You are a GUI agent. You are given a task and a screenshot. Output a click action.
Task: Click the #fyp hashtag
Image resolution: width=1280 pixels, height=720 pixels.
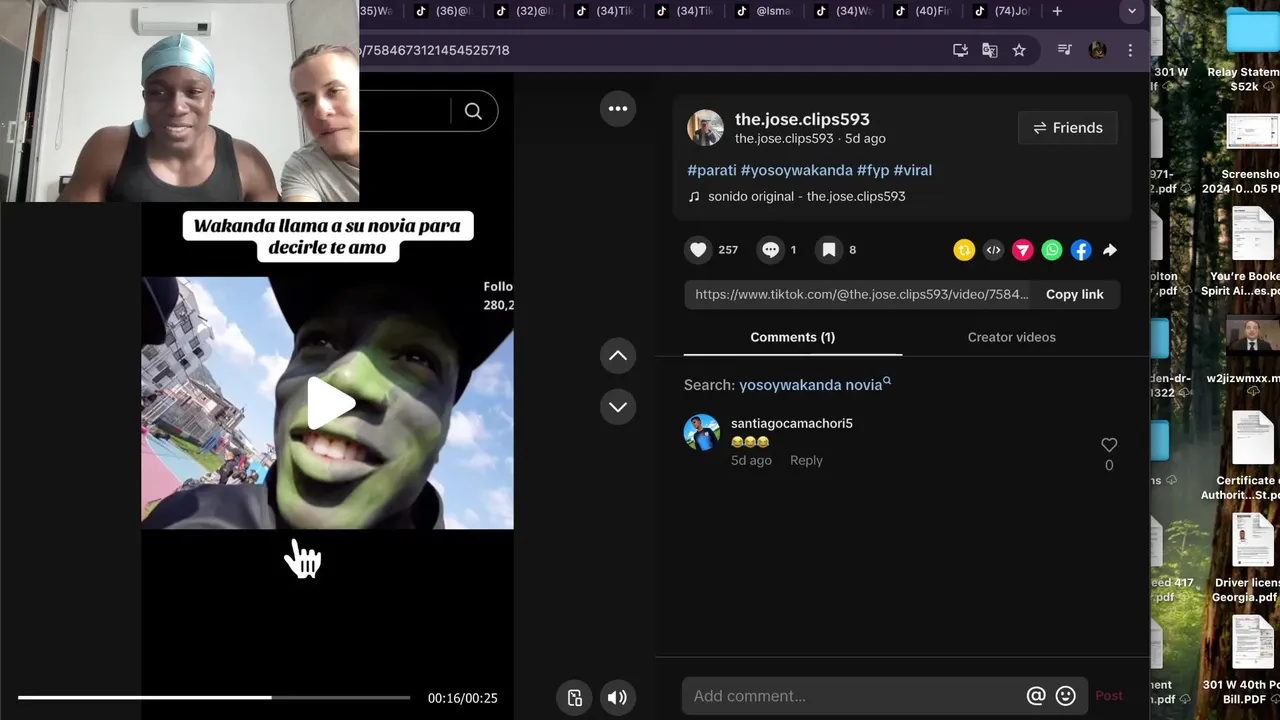(873, 170)
